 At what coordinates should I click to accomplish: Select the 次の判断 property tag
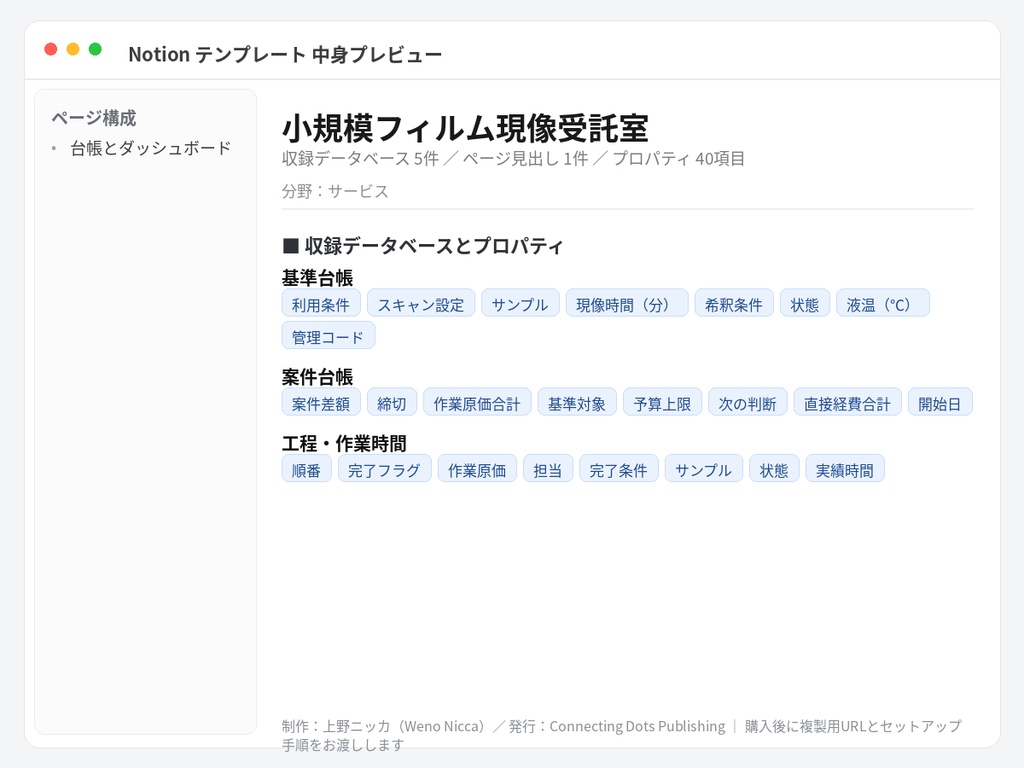[x=748, y=402]
